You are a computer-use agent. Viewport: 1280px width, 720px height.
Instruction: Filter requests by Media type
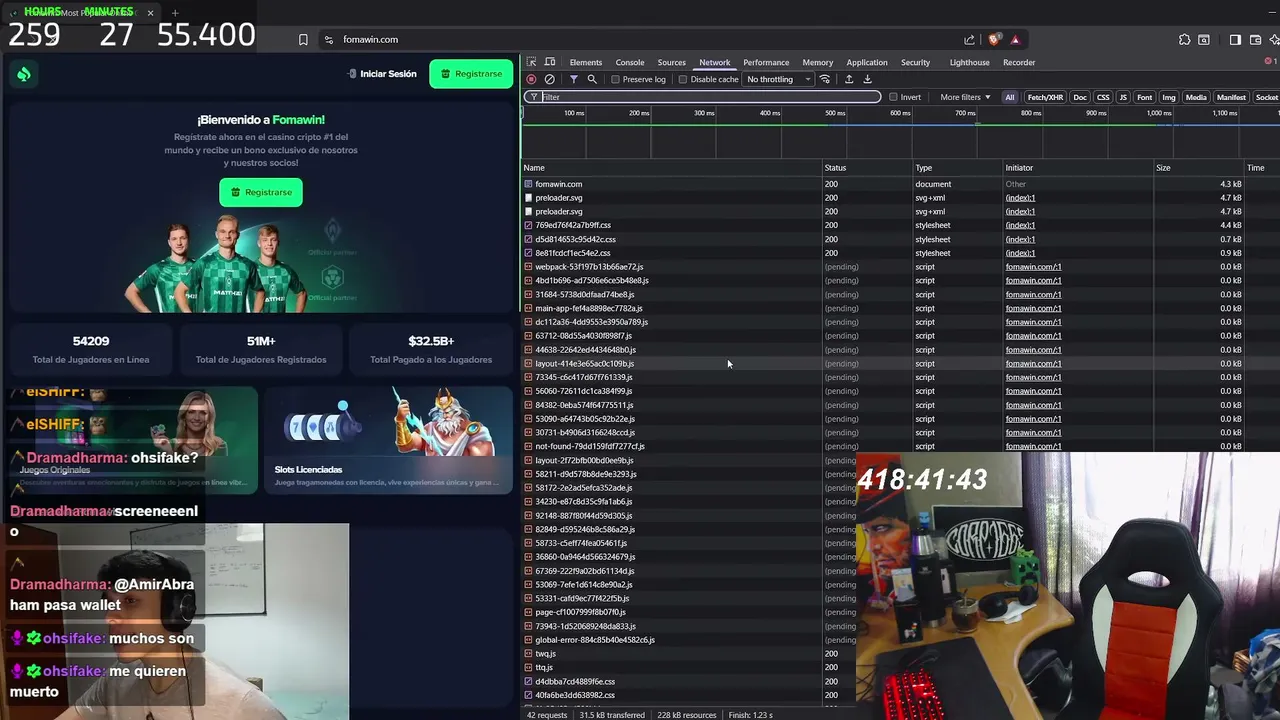tap(1196, 97)
